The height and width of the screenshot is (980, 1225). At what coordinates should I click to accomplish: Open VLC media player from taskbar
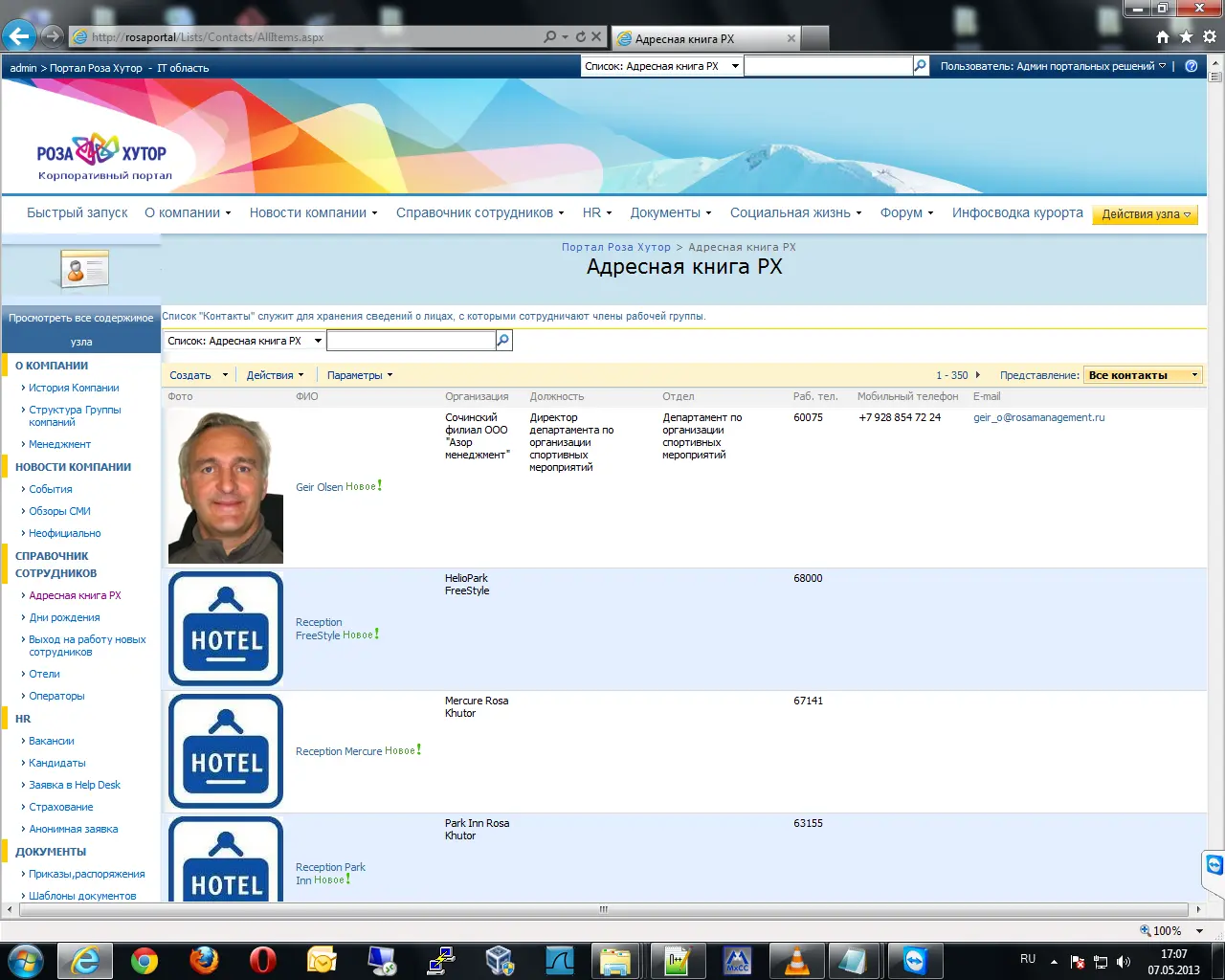click(x=796, y=960)
